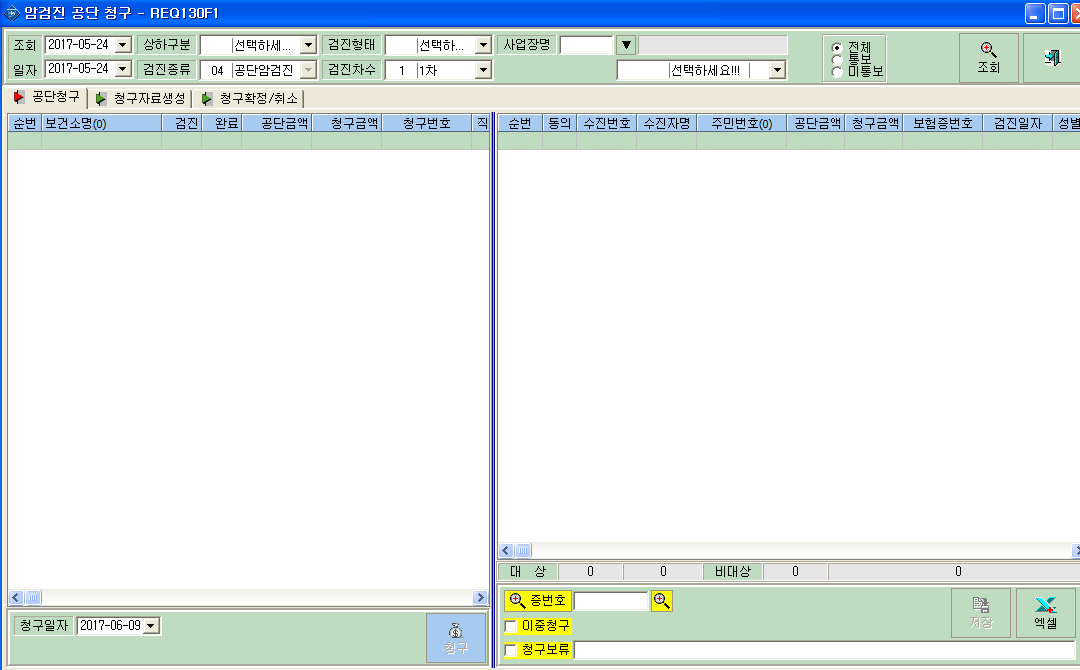Viewport: 1080px width, 670px height.
Task: Click the 청구보류 reason text field
Action: [824, 650]
